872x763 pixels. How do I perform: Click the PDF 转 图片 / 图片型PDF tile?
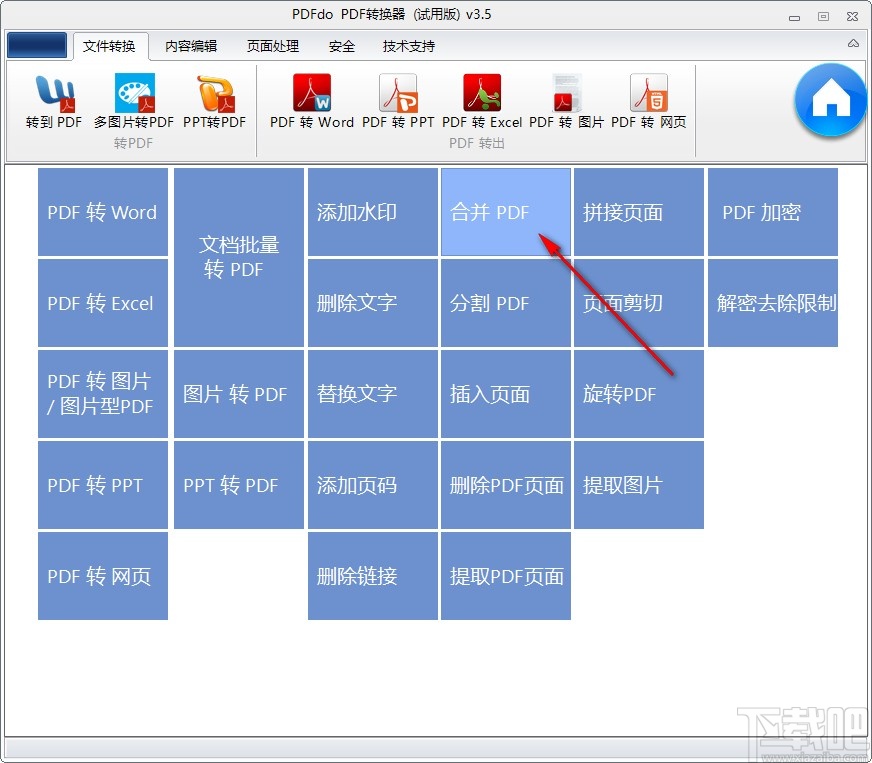point(103,394)
